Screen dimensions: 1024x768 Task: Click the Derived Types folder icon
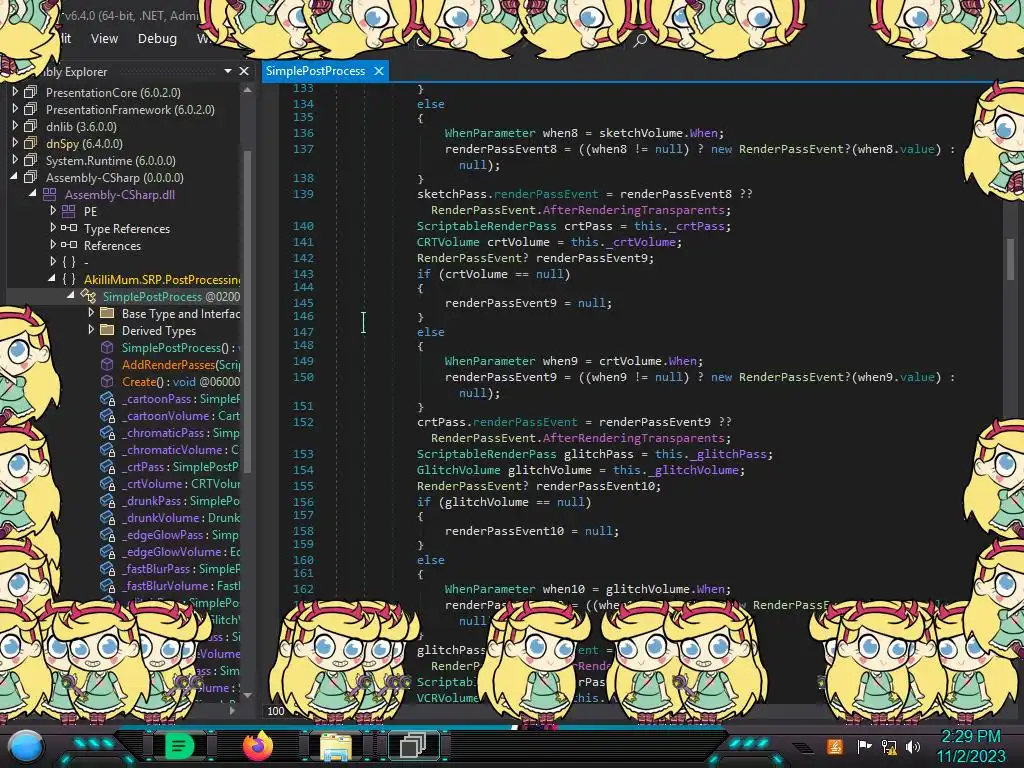(x=106, y=330)
